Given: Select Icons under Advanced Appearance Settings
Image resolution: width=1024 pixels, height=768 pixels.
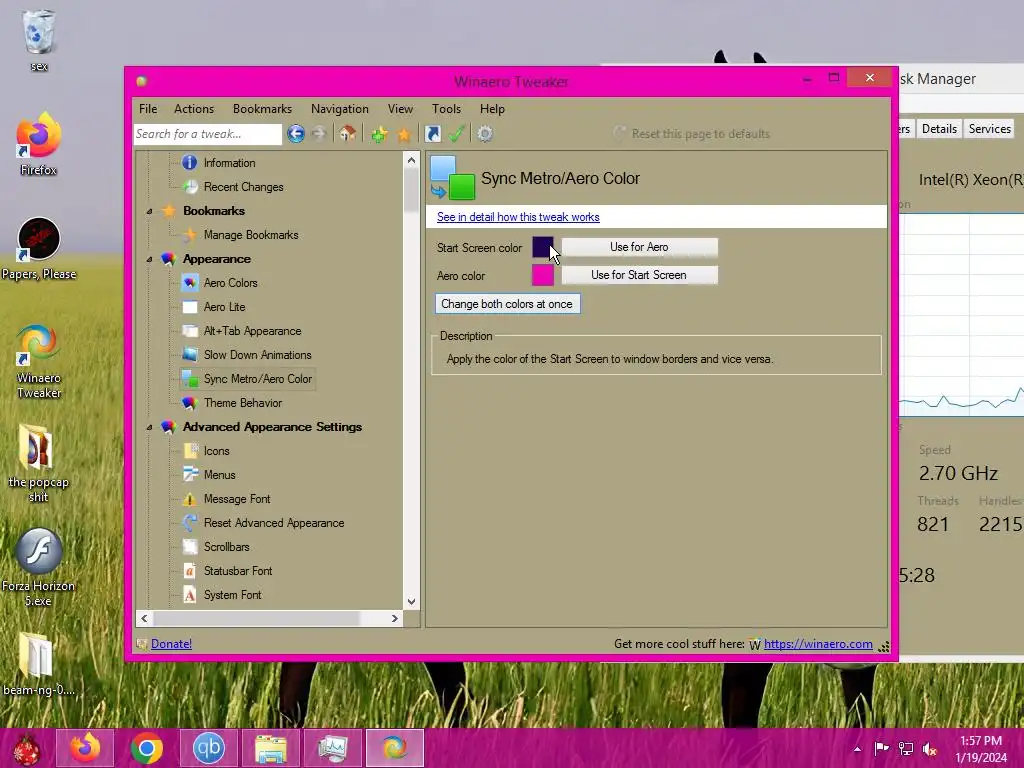Looking at the screenshot, I should coord(216,451).
